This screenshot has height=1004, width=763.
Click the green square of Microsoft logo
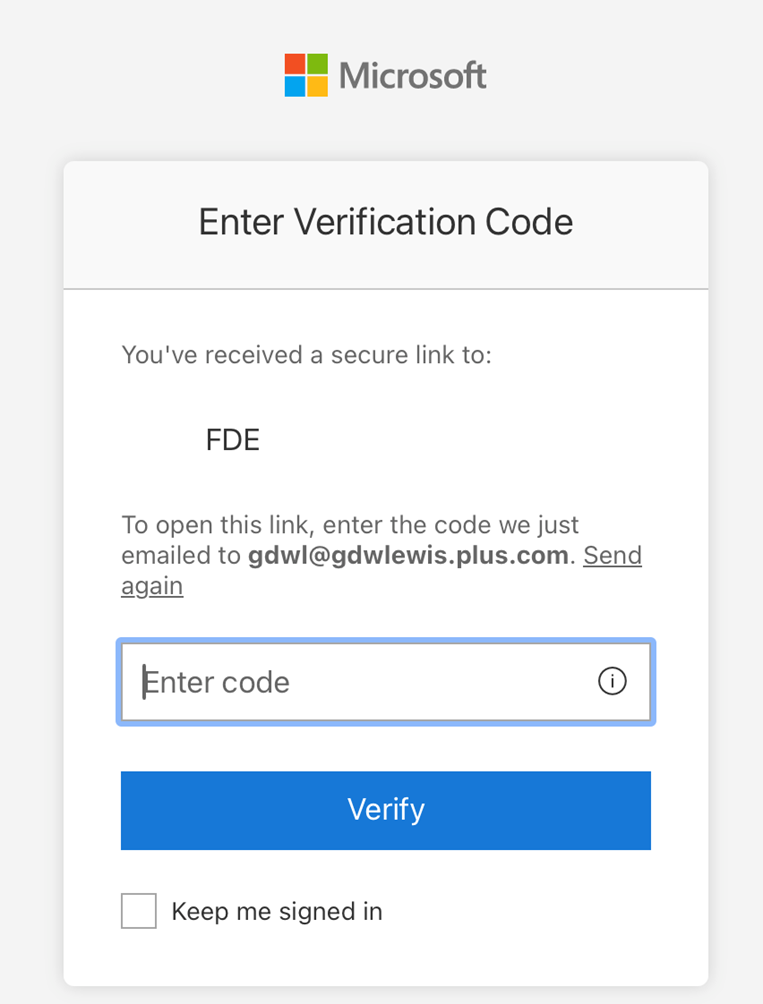pyautogui.click(x=317, y=63)
